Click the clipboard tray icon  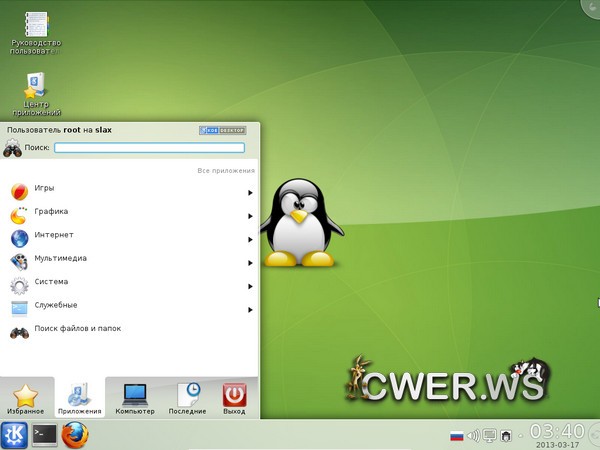507,436
